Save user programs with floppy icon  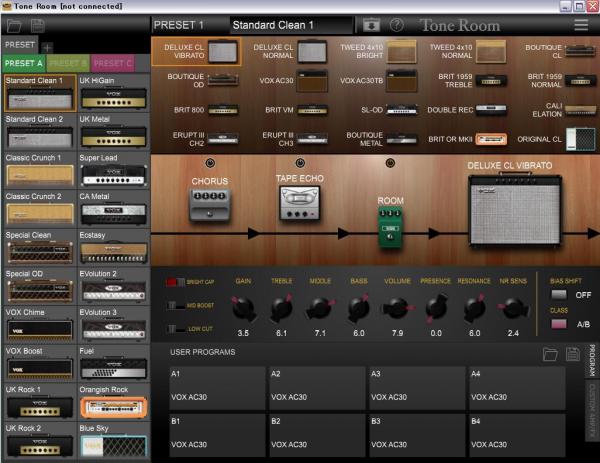(572, 354)
